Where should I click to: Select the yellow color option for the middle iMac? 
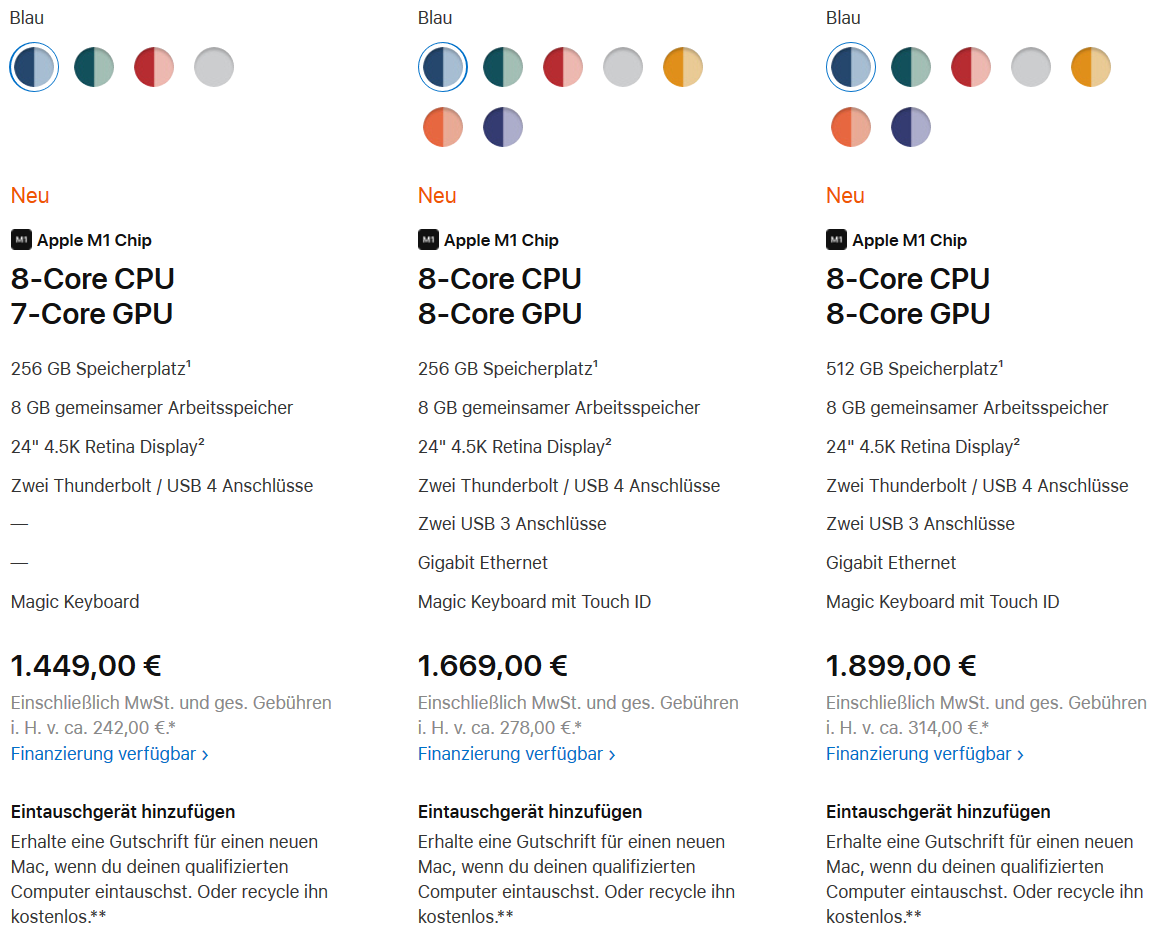click(683, 67)
